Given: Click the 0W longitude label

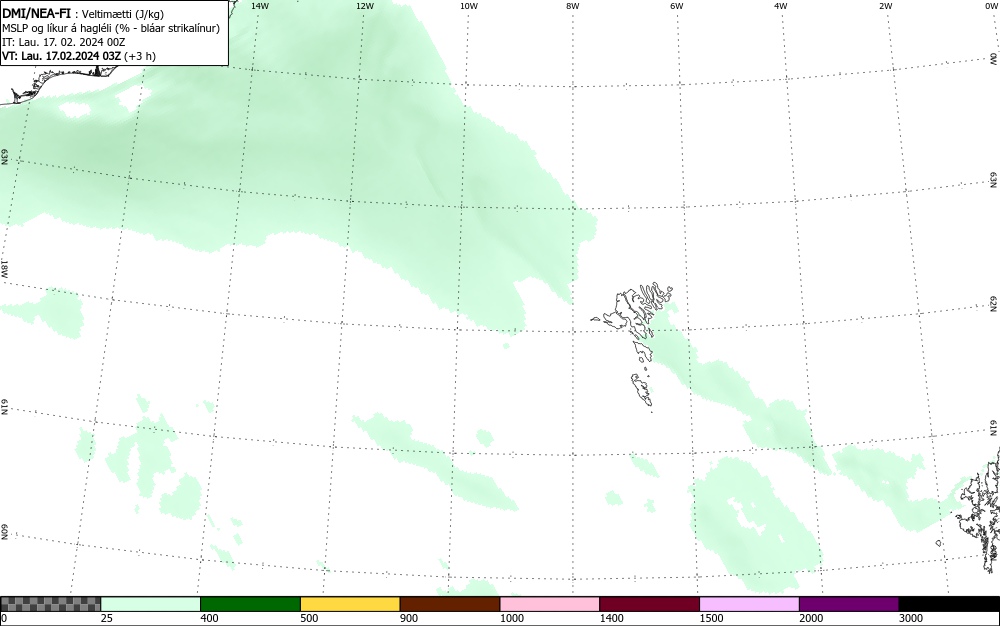Looking at the screenshot, I should [x=991, y=6].
